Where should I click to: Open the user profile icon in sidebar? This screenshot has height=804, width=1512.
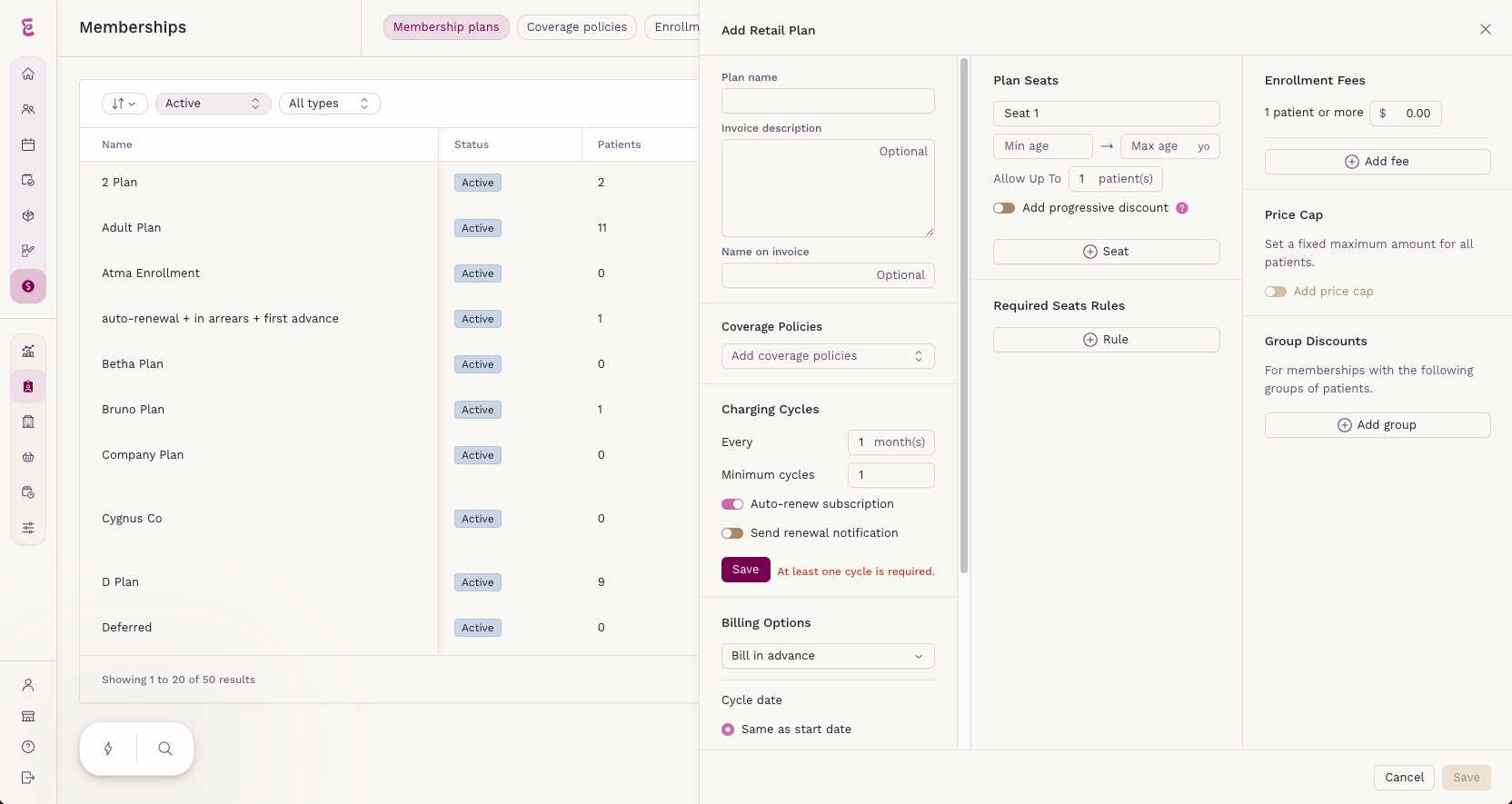tap(28, 685)
